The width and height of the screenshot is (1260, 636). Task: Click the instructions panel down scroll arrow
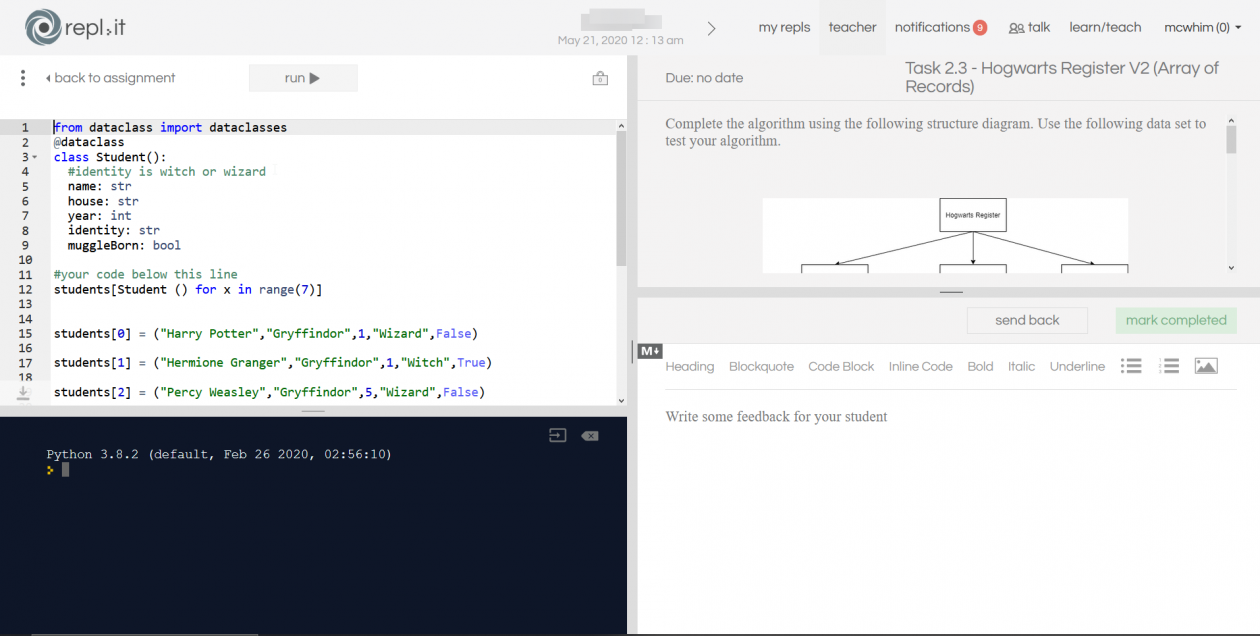pyautogui.click(x=1231, y=268)
